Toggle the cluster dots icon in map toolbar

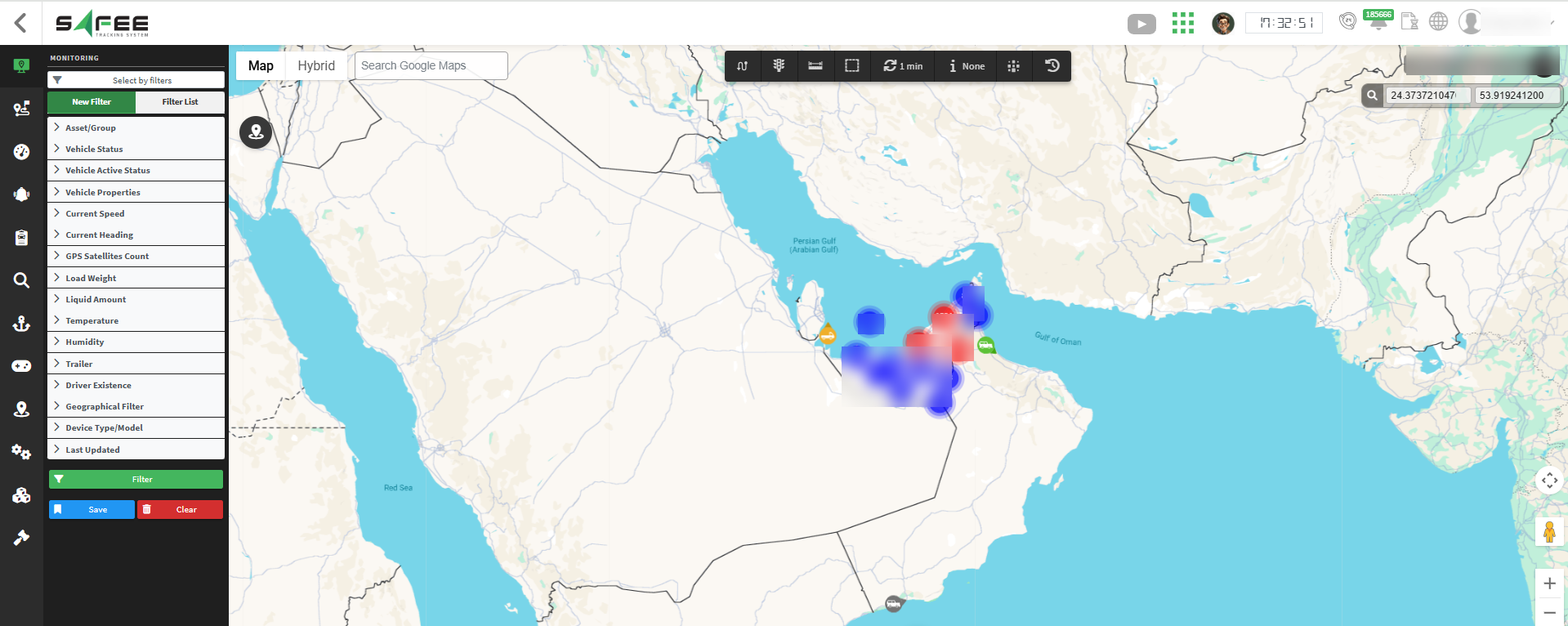(1013, 66)
